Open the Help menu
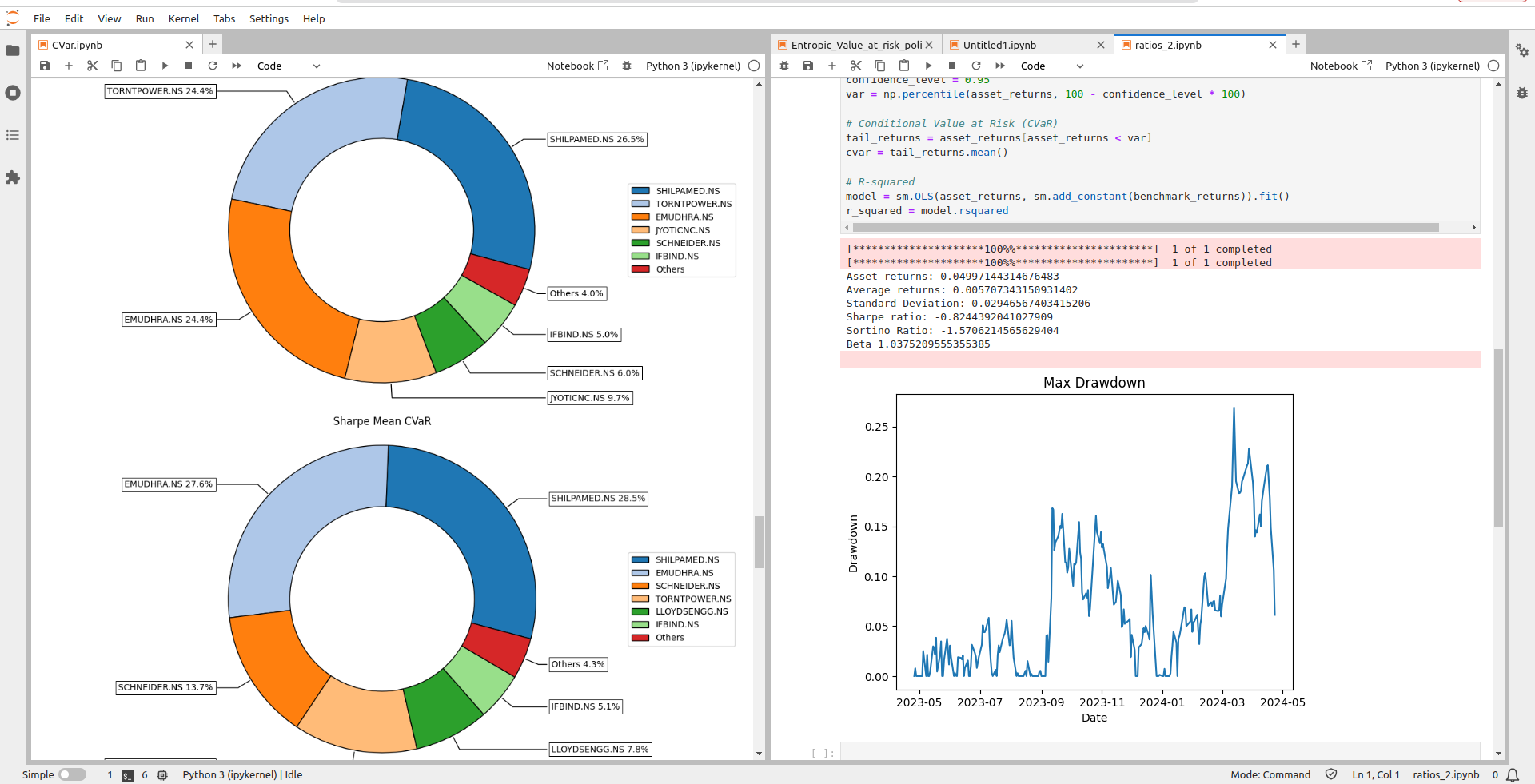1535x784 pixels. coord(313,18)
